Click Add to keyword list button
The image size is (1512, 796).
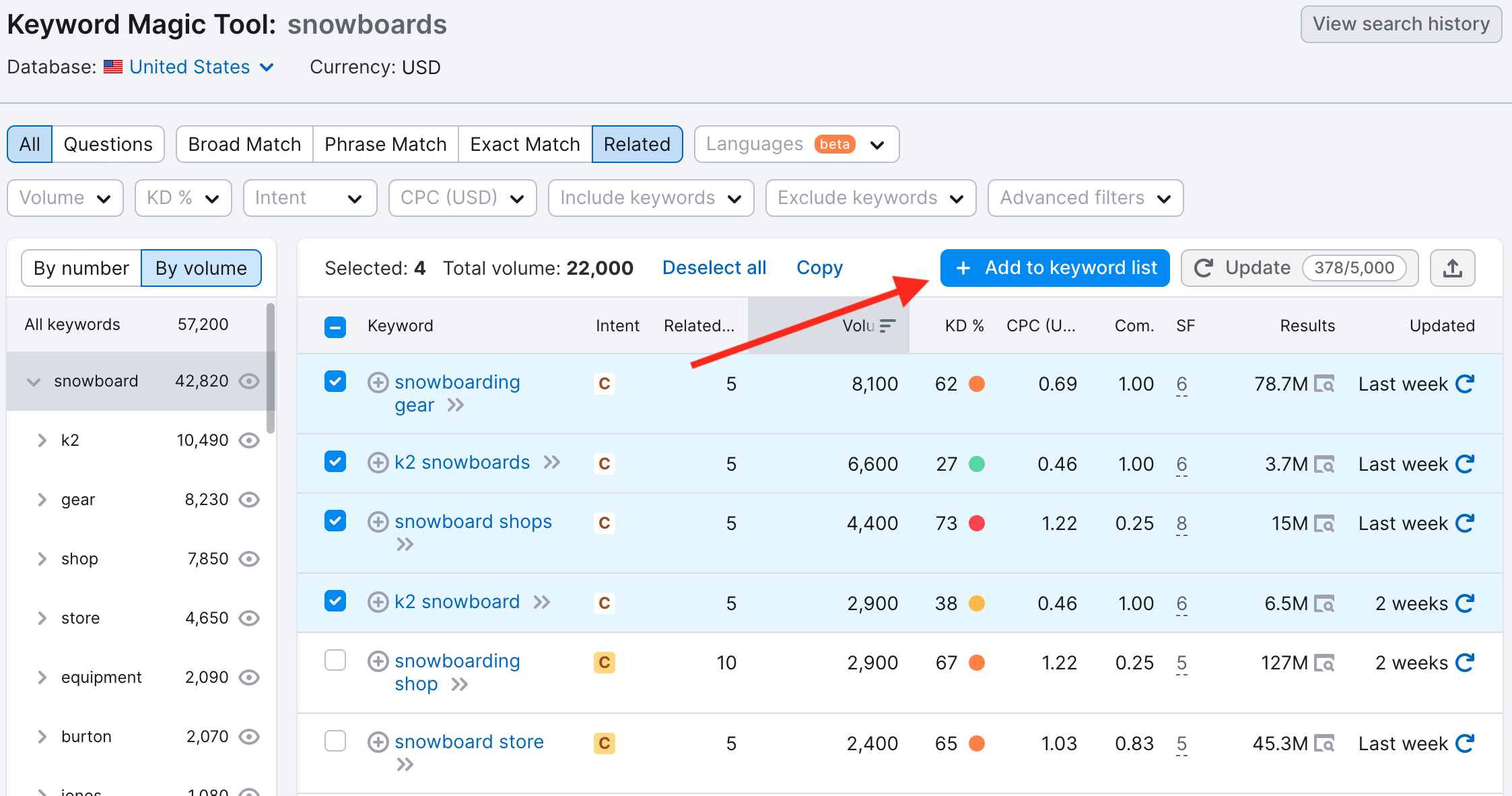point(1054,268)
